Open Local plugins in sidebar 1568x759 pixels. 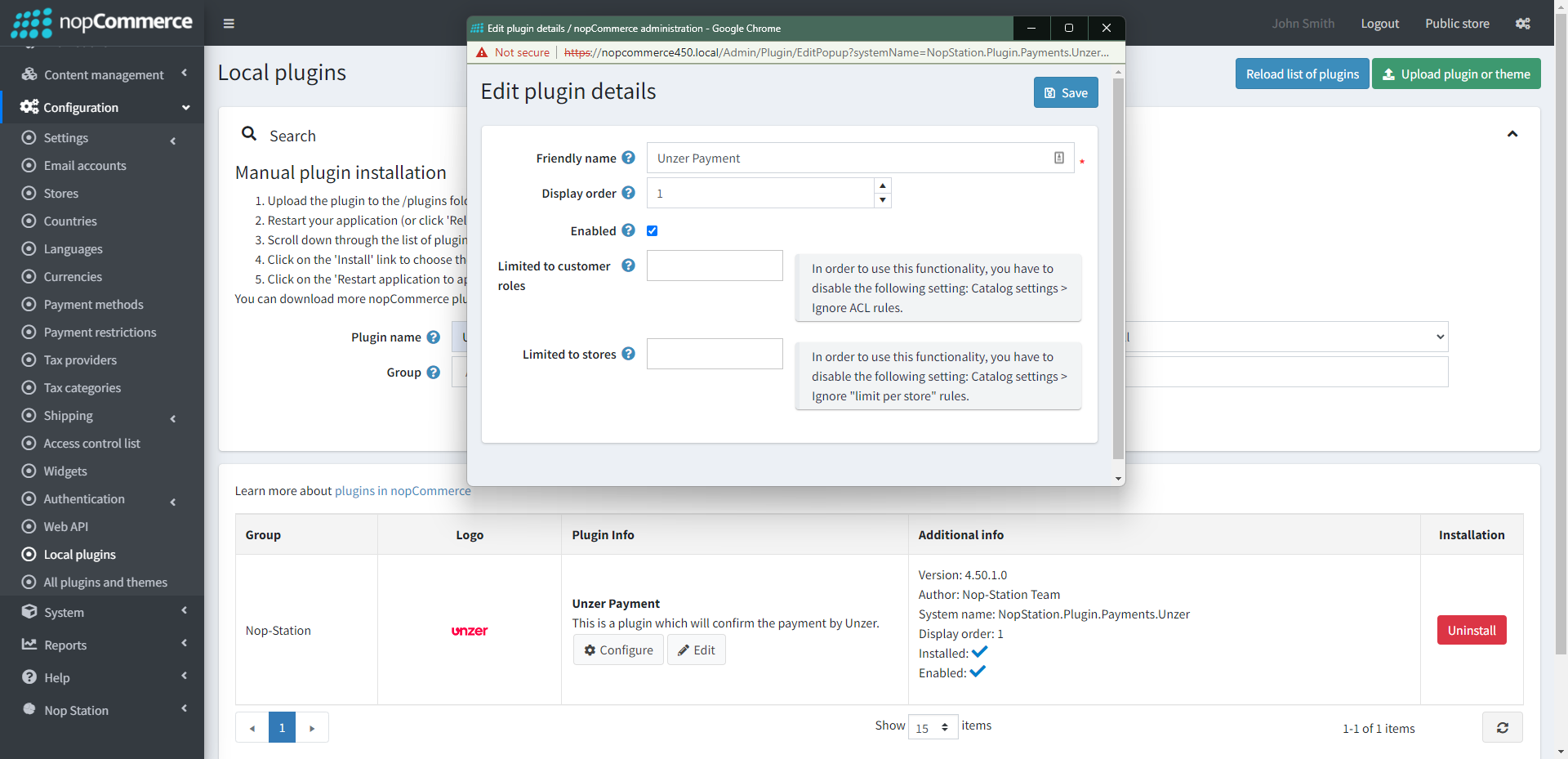tap(79, 555)
